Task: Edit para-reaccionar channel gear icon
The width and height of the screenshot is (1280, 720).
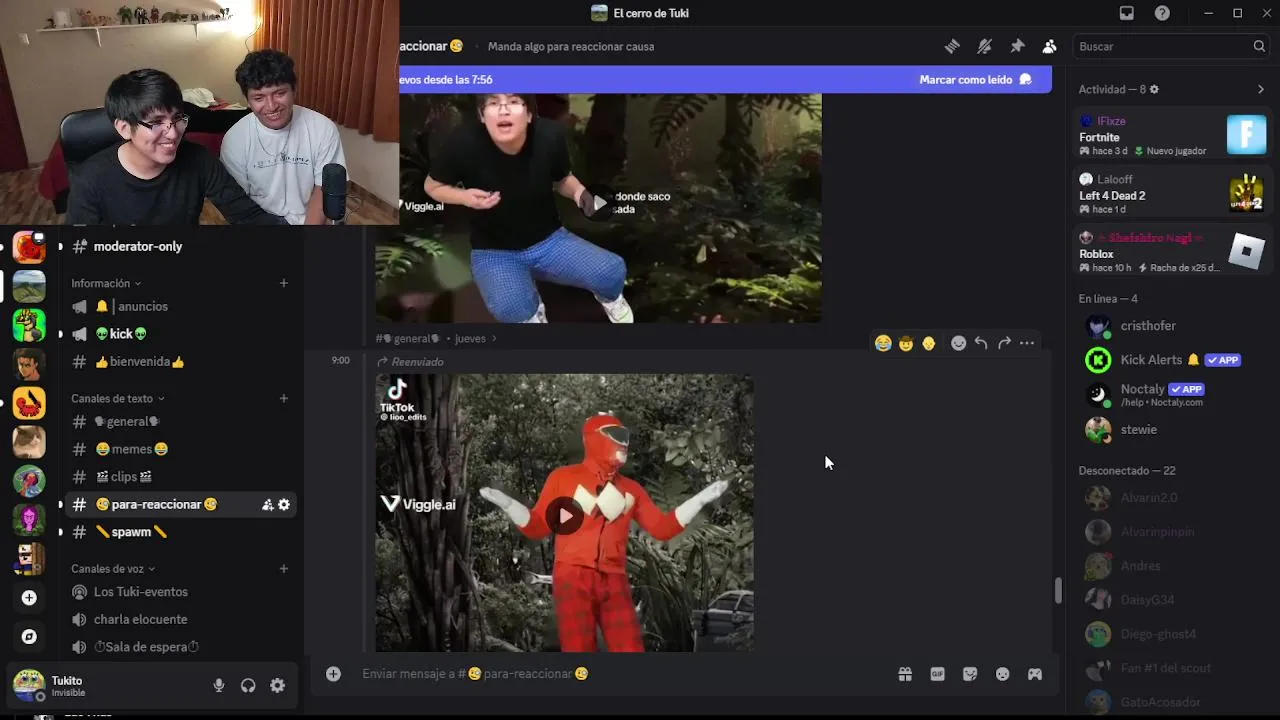Action: 284,505
